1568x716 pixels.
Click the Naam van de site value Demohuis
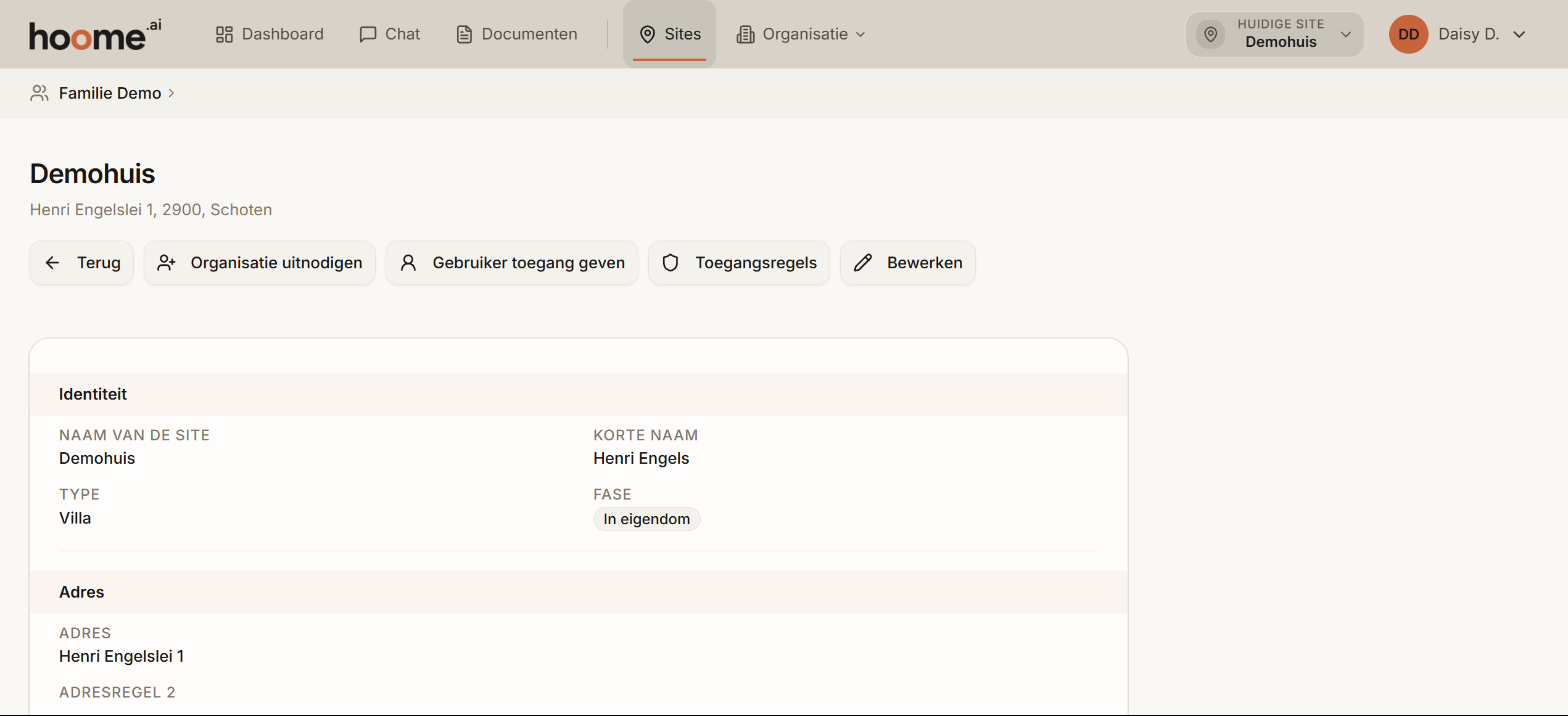pos(97,459)
